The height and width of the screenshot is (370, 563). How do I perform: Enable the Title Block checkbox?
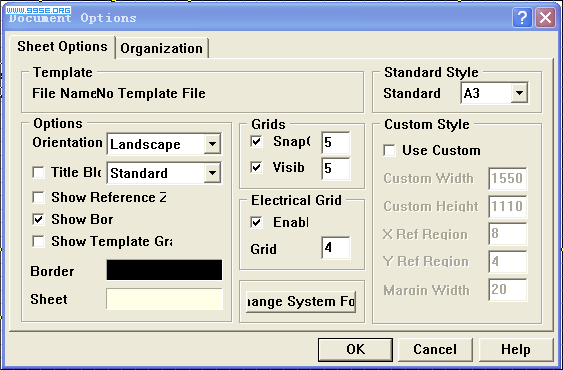coord(38,172)
